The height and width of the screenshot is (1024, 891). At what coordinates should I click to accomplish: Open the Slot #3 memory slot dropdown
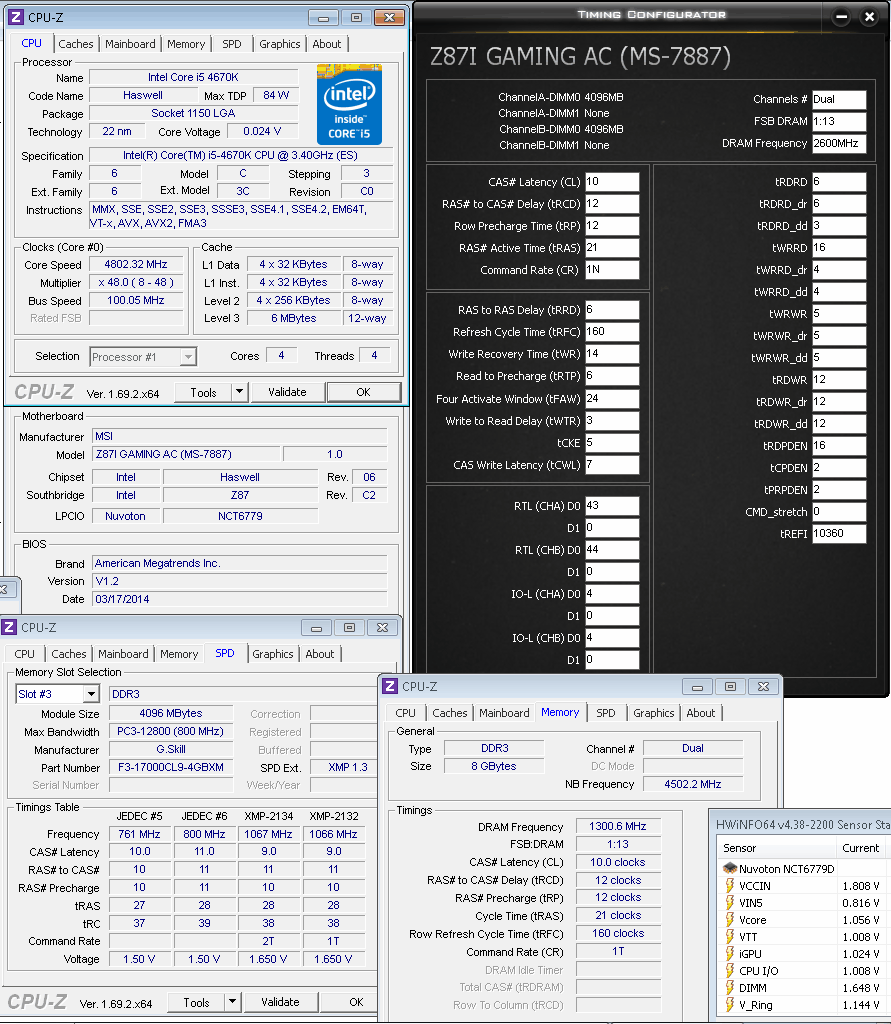[91, 694]
